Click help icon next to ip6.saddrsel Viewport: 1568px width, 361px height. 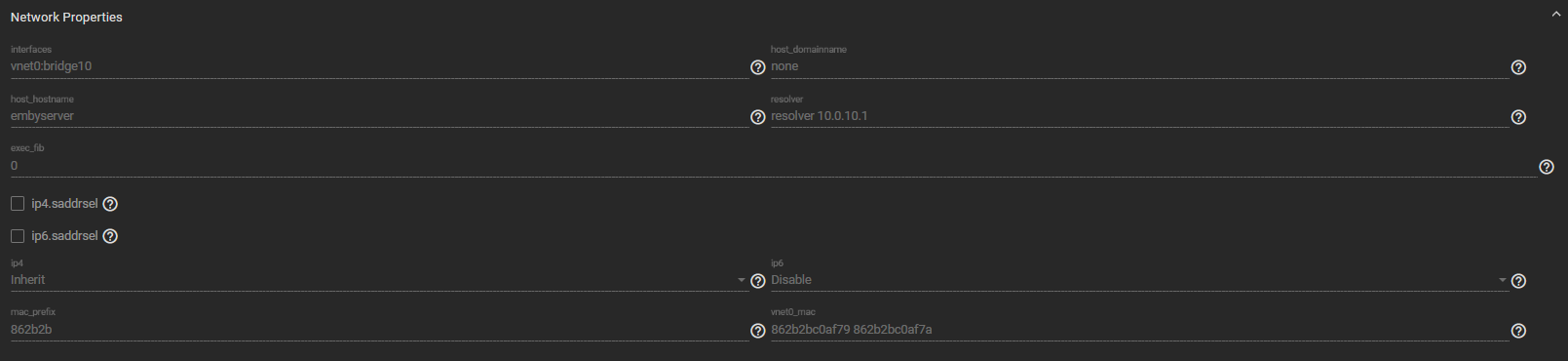pyautogui.click(x=110, y=236)
